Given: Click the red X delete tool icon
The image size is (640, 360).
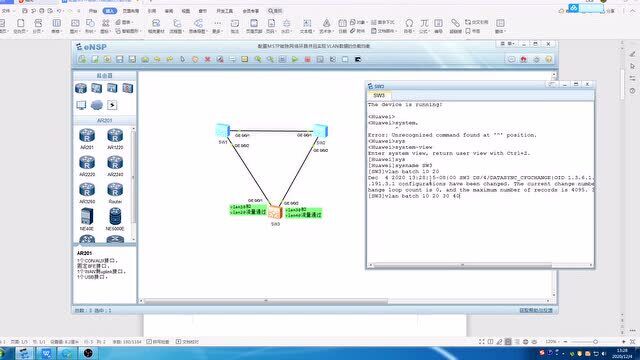Looking at the screenshot, I should (207, 60).
